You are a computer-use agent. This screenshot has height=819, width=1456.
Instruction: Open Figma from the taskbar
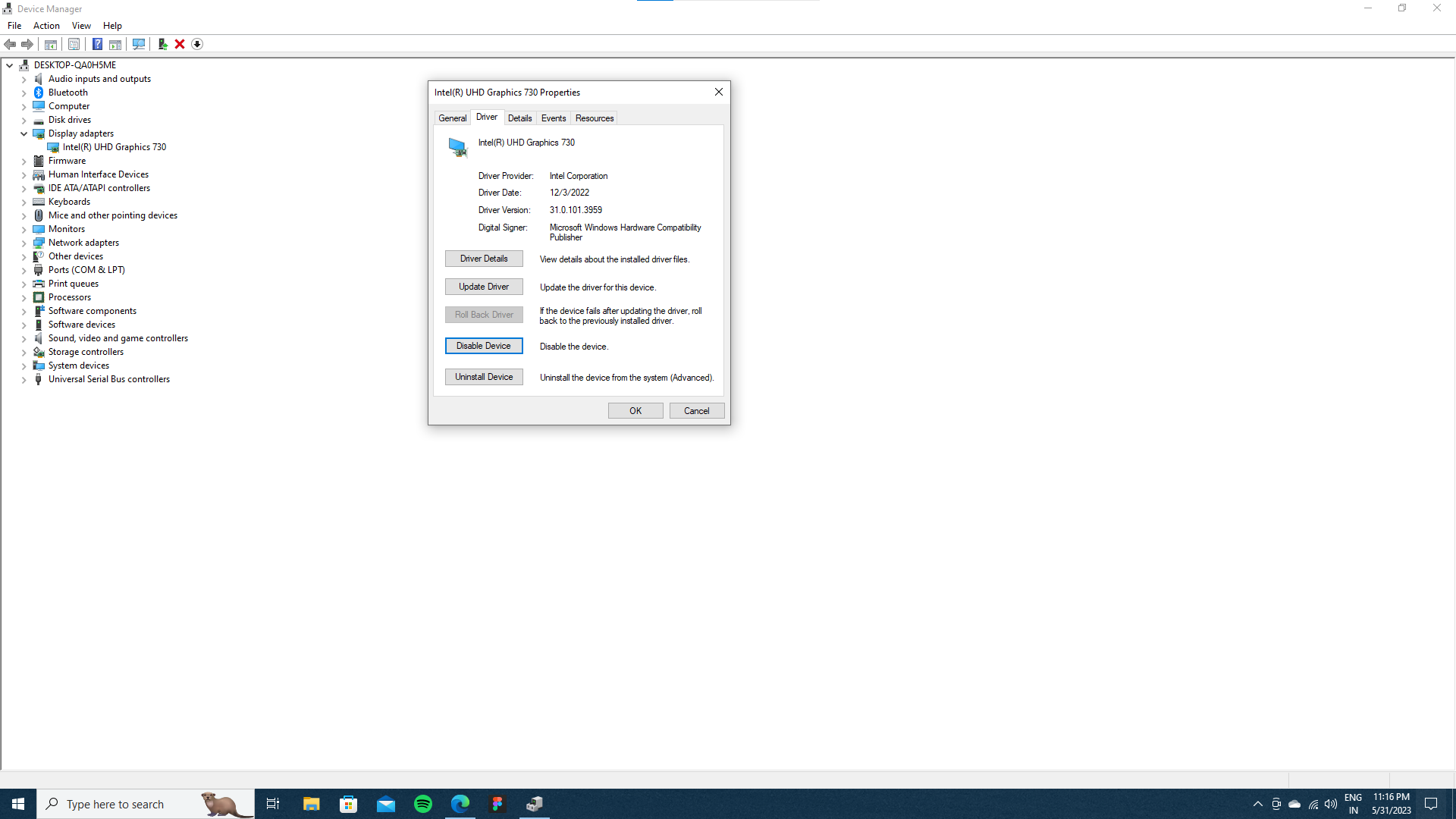click(x=497, y=804)
